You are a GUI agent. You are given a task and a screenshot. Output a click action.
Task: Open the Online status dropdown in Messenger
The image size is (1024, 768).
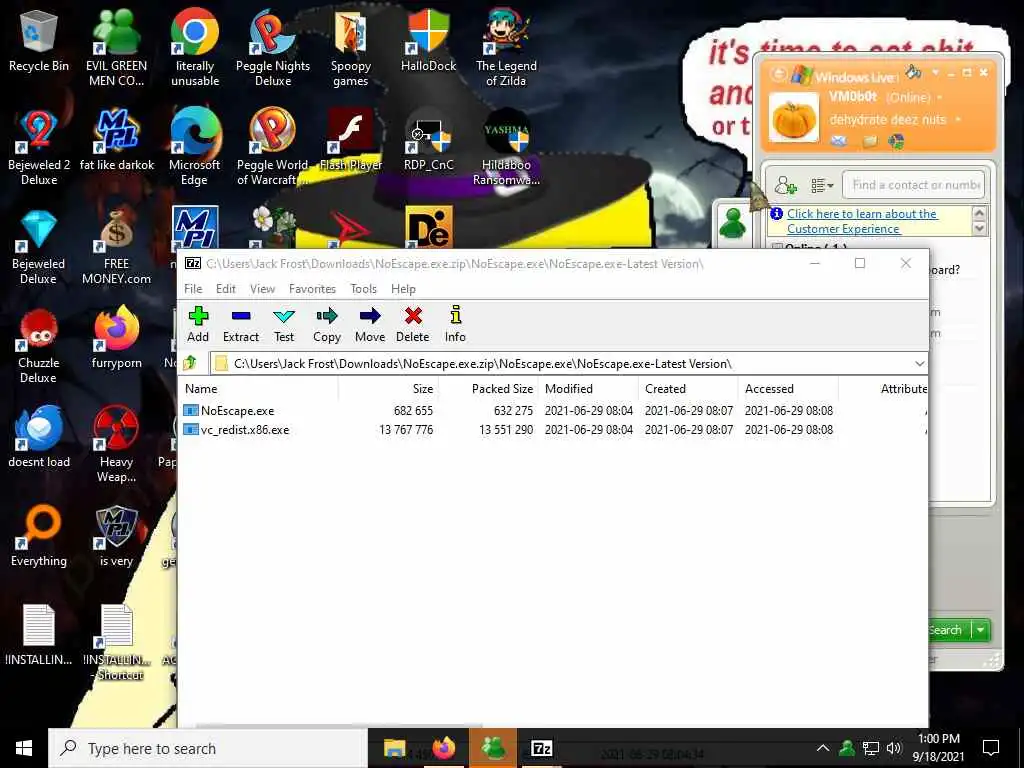click(940, 98)
